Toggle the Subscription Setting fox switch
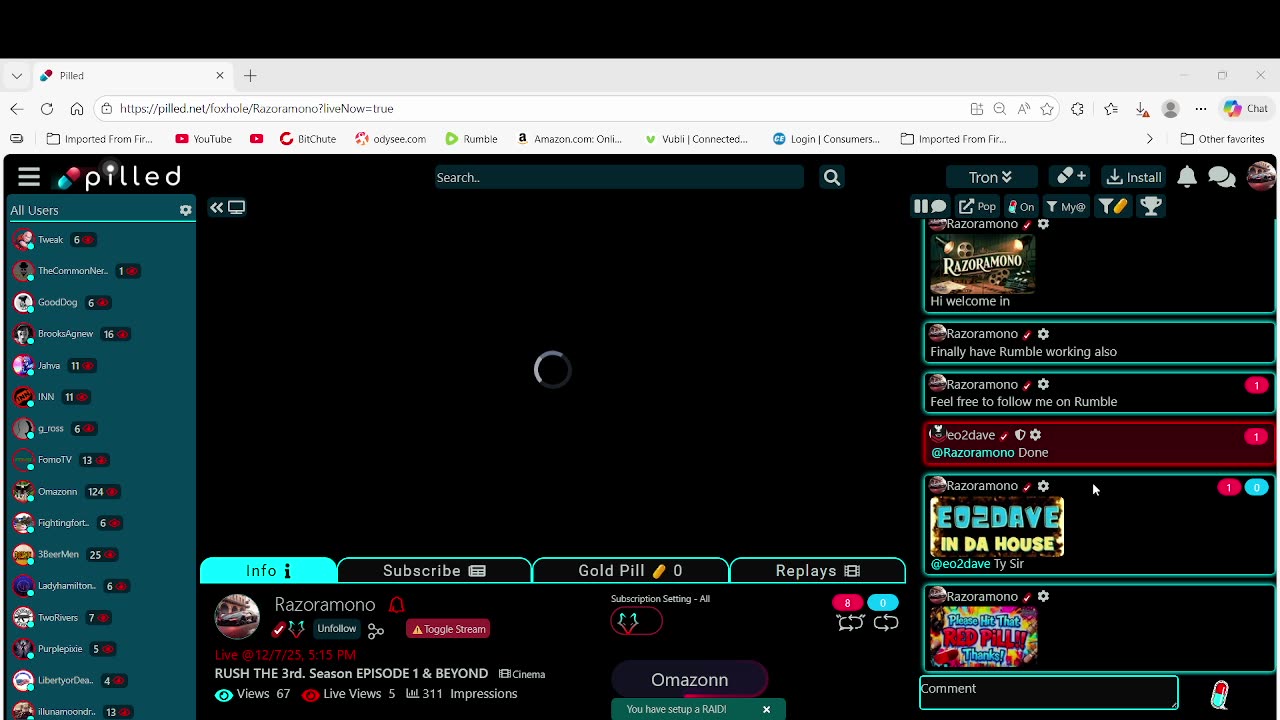 pyautogui.click(x=636, y=622)
